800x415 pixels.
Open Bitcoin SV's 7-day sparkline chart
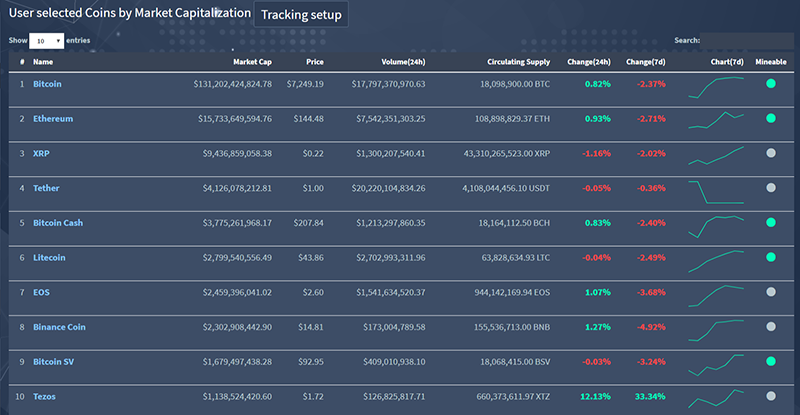pyautogui.click(x=716, y=365)
